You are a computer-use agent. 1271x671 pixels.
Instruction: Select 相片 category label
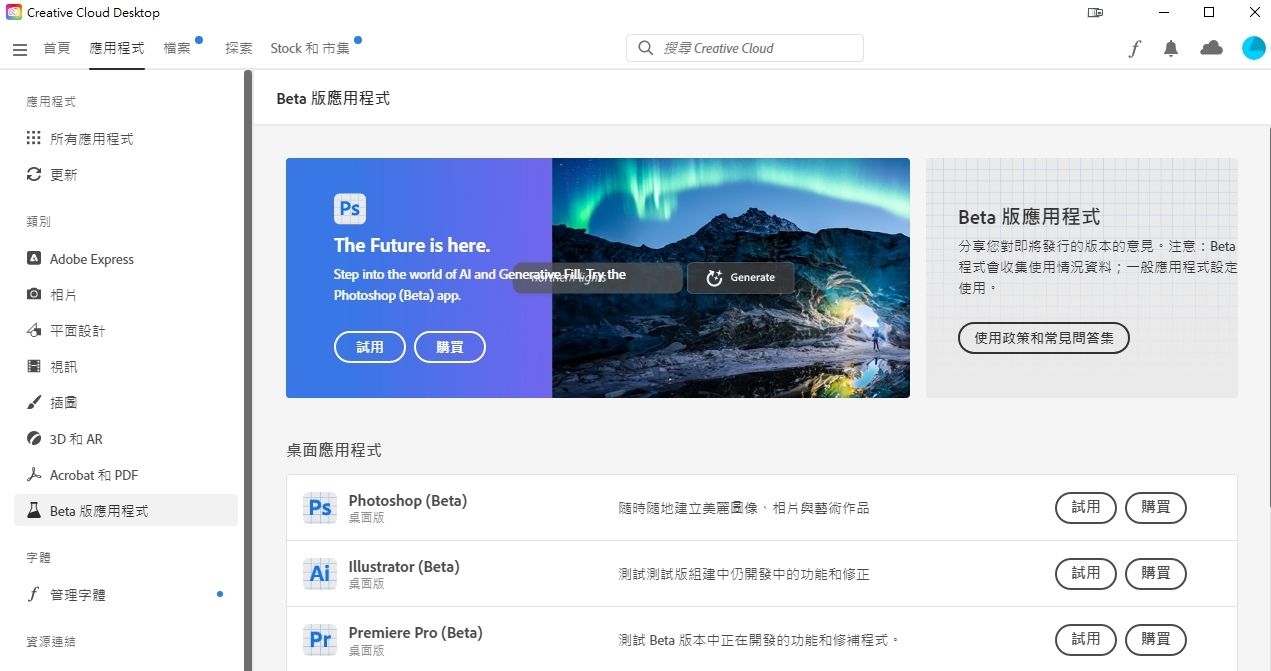pyautogui.click(x=63, y=295)
